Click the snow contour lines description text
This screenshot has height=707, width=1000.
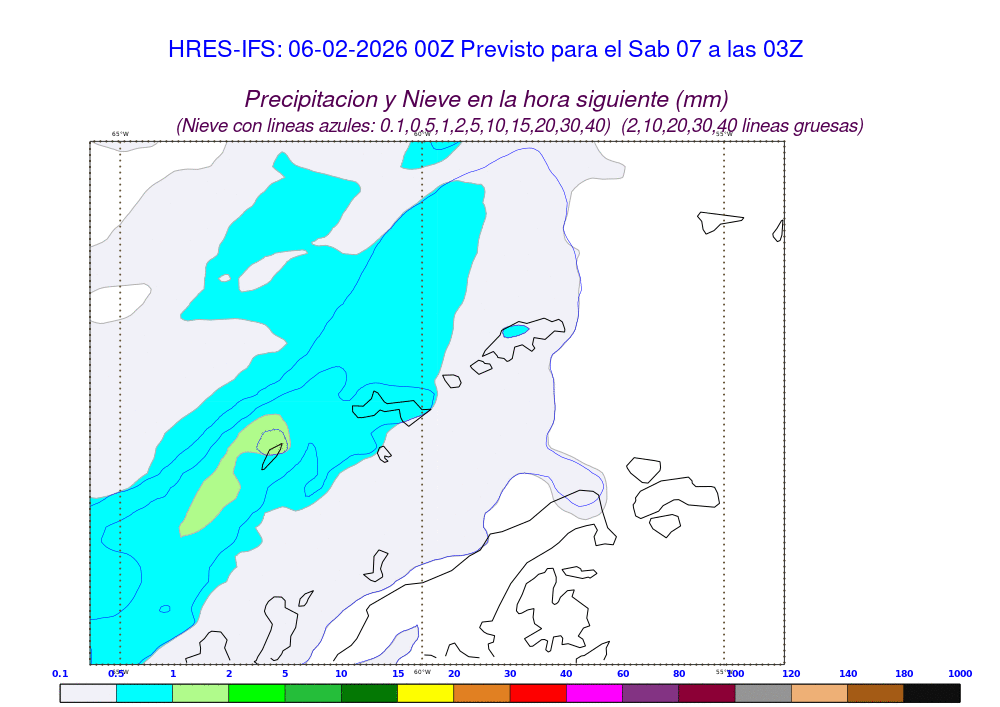coord(520,126)
